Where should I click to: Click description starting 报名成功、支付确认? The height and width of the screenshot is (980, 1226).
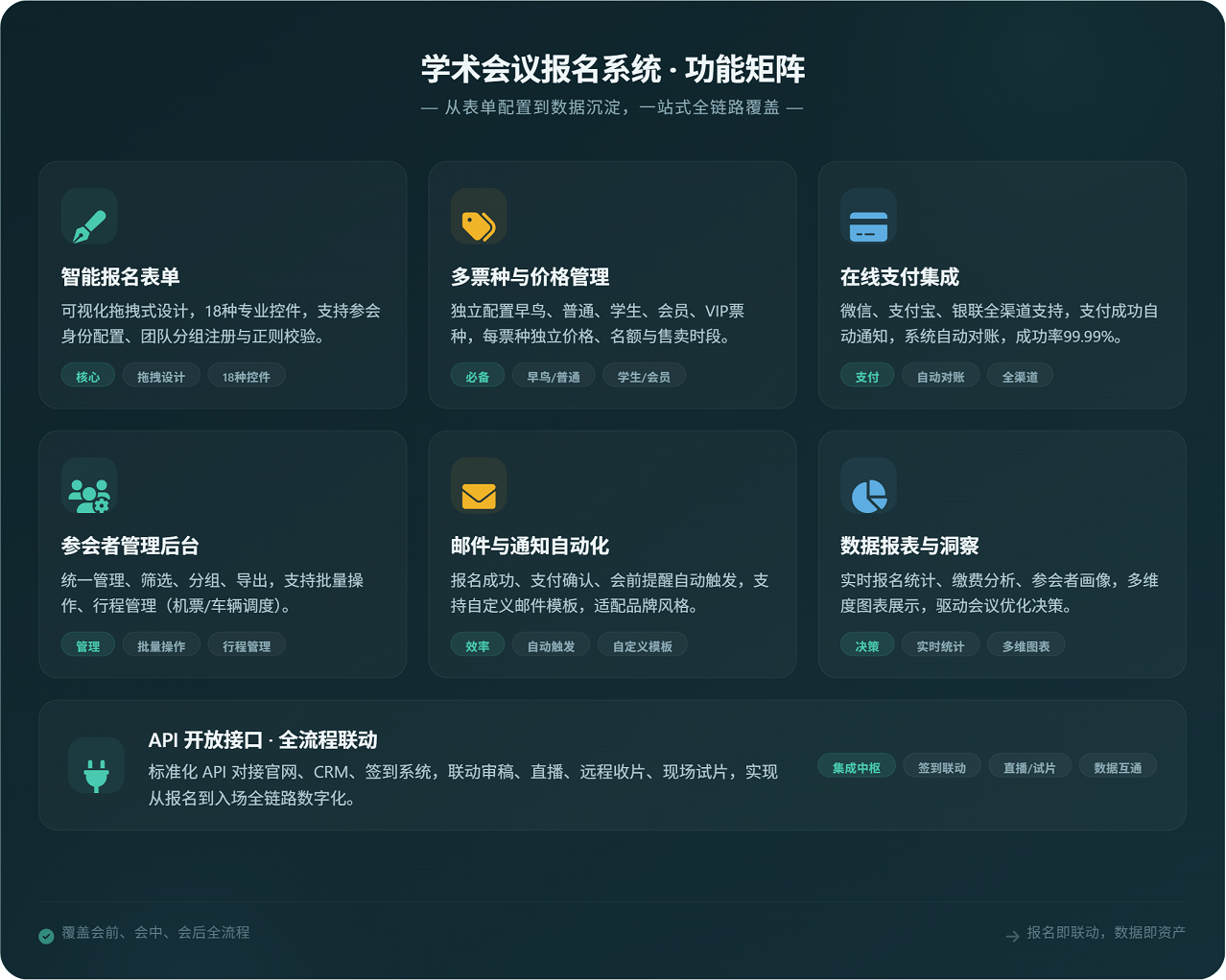610,593
